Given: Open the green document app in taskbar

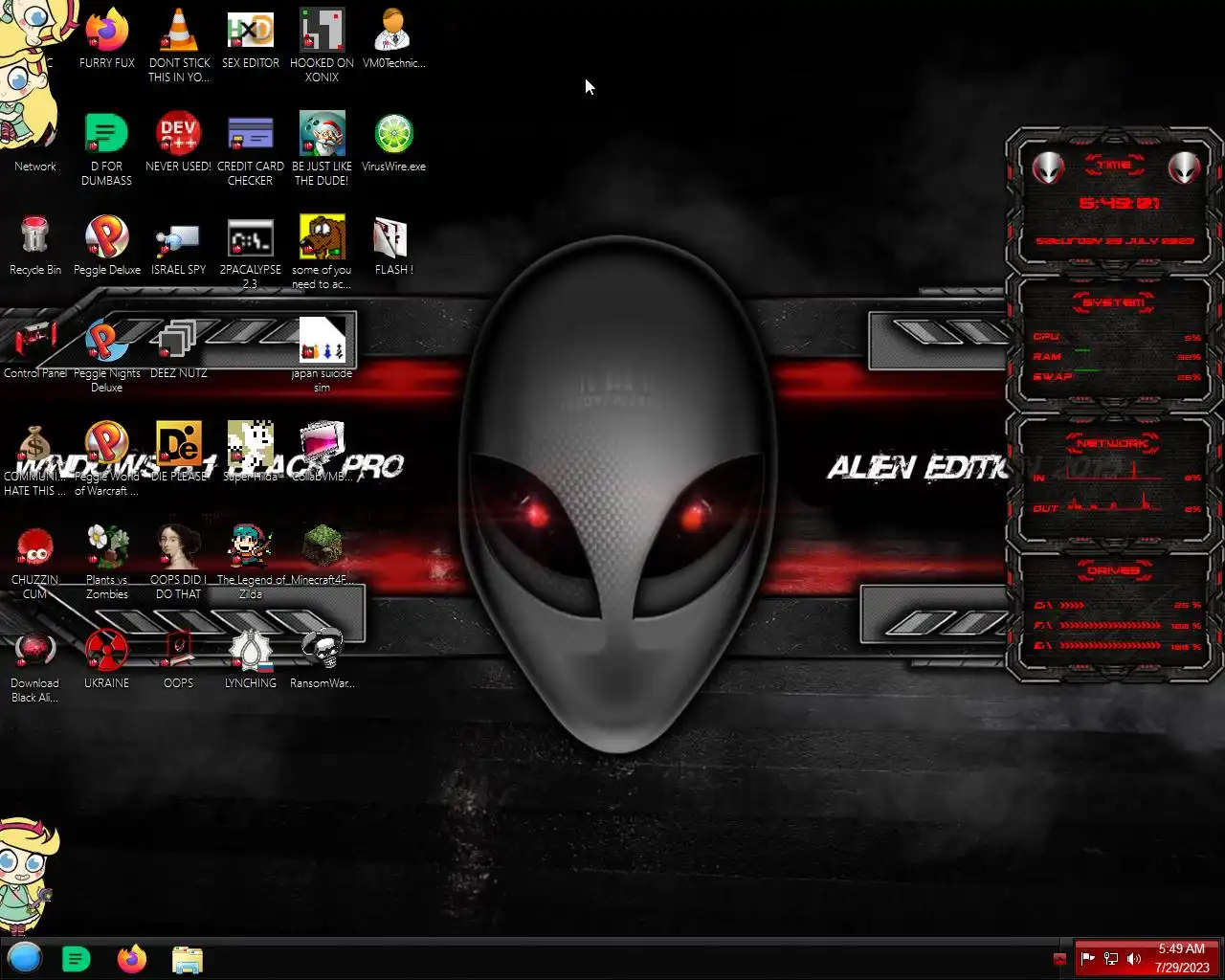Looking at the screenshot, I should 76,958.
